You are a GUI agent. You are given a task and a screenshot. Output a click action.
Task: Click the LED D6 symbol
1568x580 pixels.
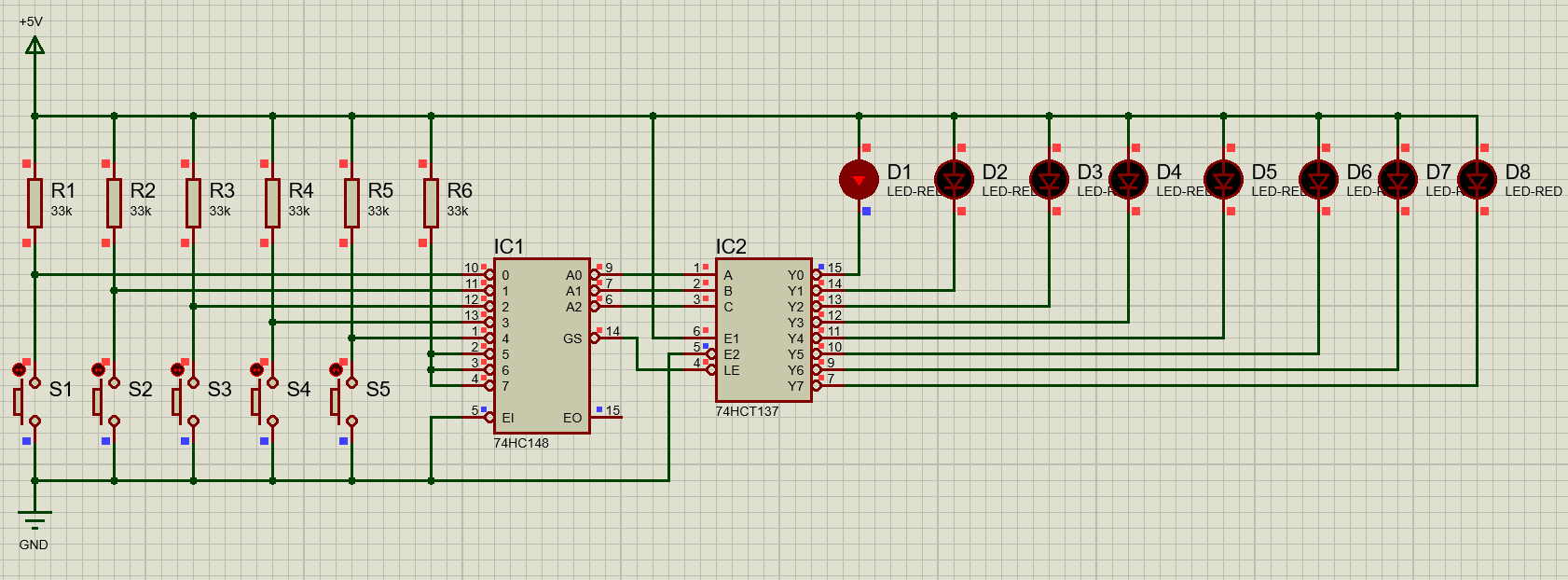[1318, 179]
